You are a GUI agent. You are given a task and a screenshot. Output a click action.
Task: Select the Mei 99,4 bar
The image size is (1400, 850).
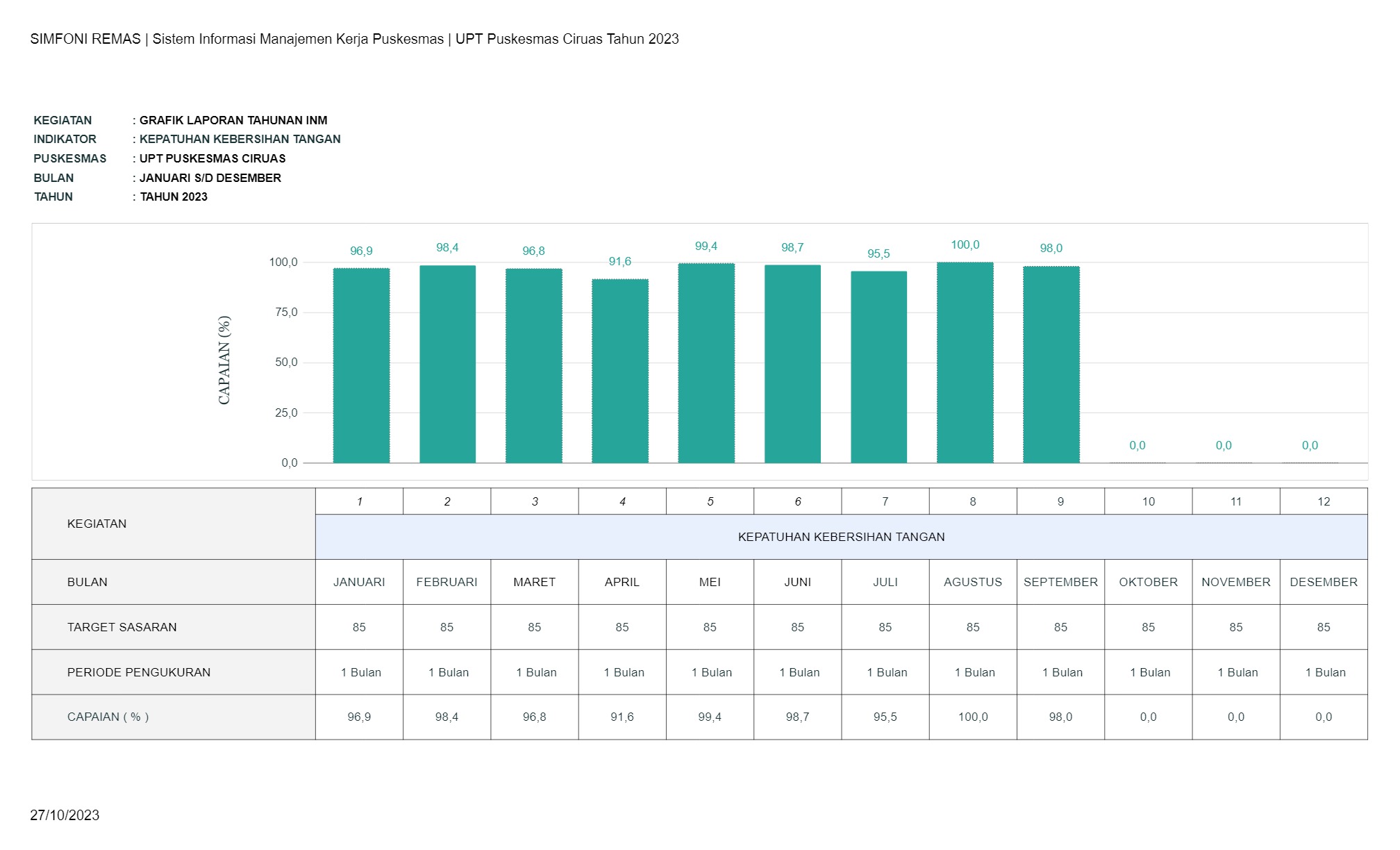(x=706, y=363)
